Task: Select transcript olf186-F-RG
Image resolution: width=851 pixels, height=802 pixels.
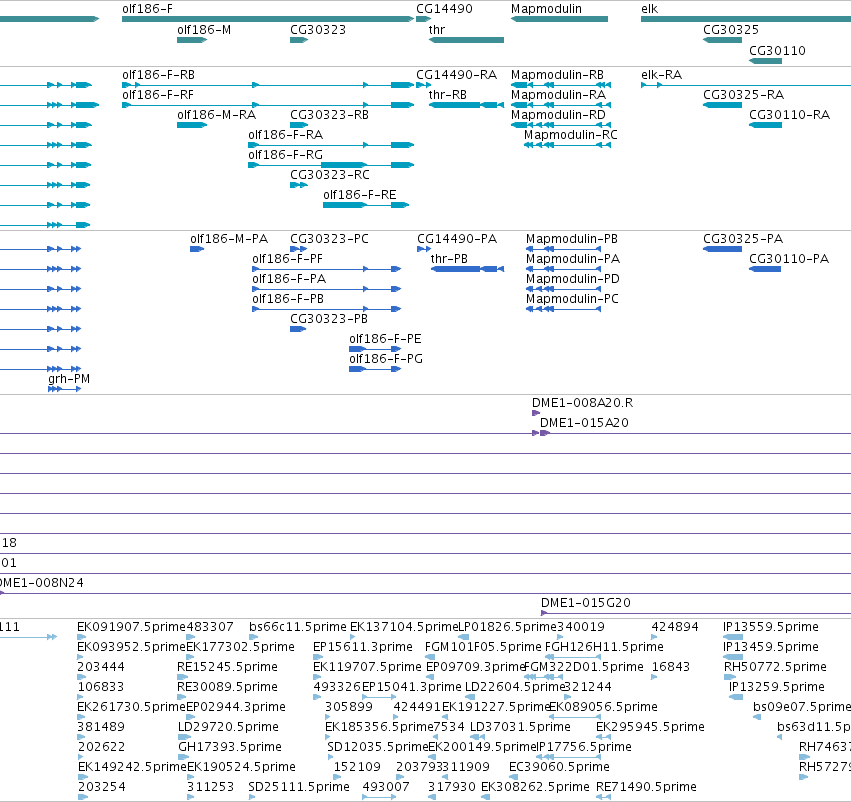Action: click(331, 165)
